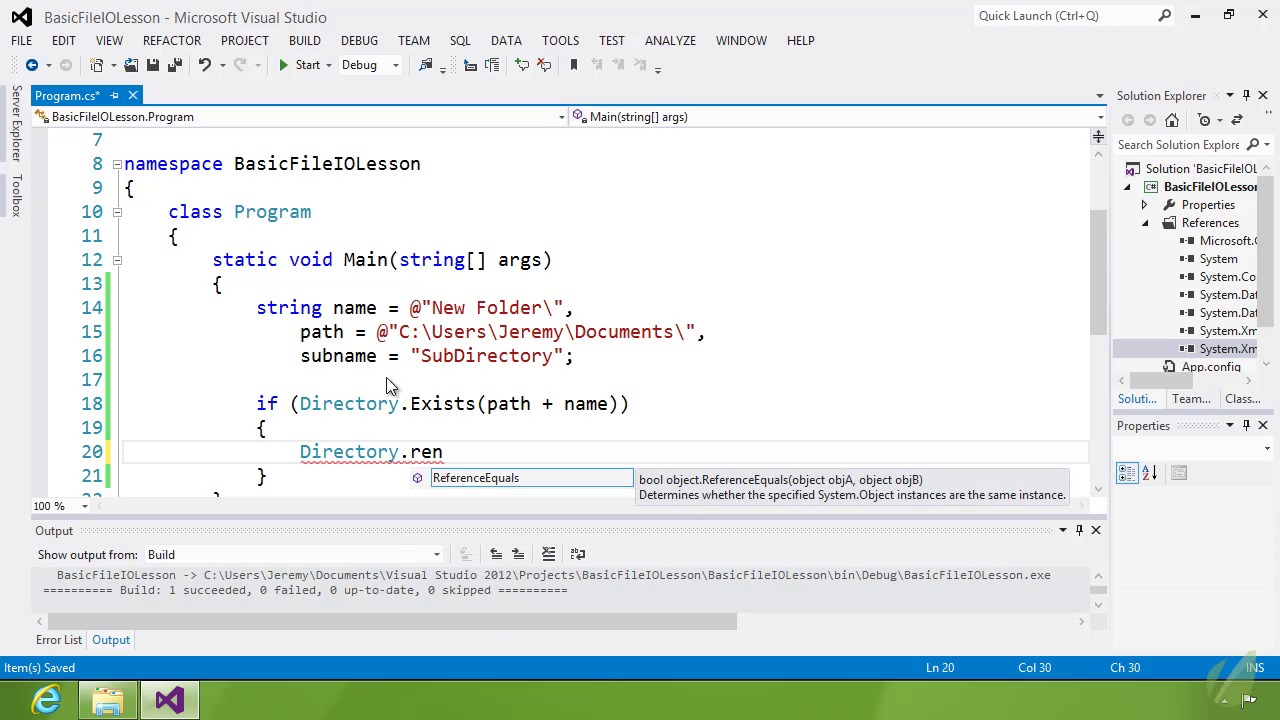Open the DEBUG menu

coord(359,40)
